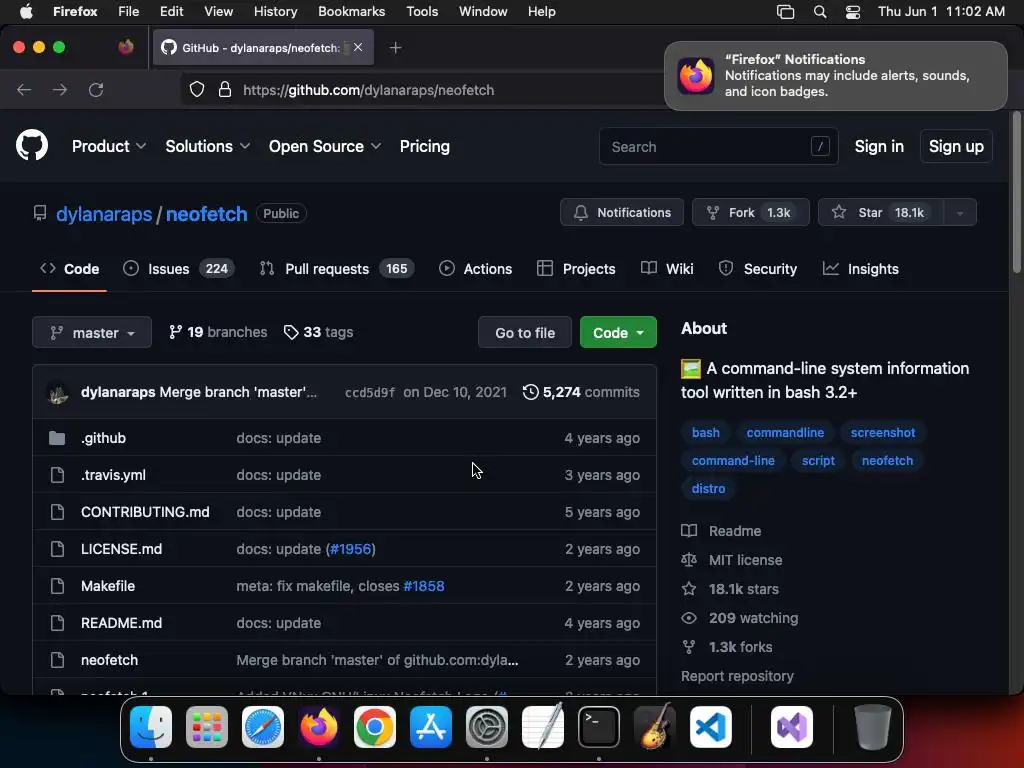Launch Safari from the dock
This screenshot has width=1024, height=768.
[263, 727]
